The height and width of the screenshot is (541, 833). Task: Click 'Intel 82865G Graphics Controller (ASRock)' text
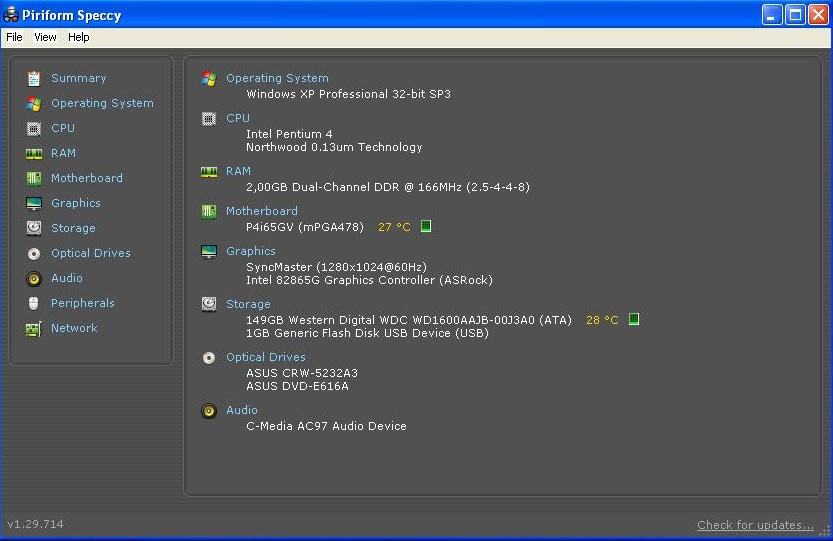369,280
